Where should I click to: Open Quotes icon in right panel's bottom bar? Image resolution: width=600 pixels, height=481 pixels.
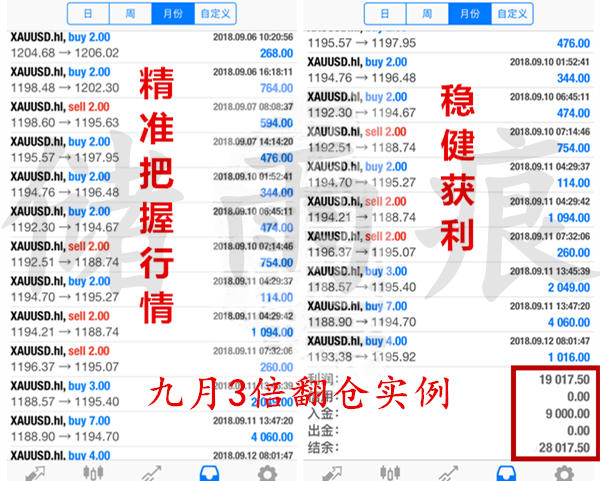328,472
